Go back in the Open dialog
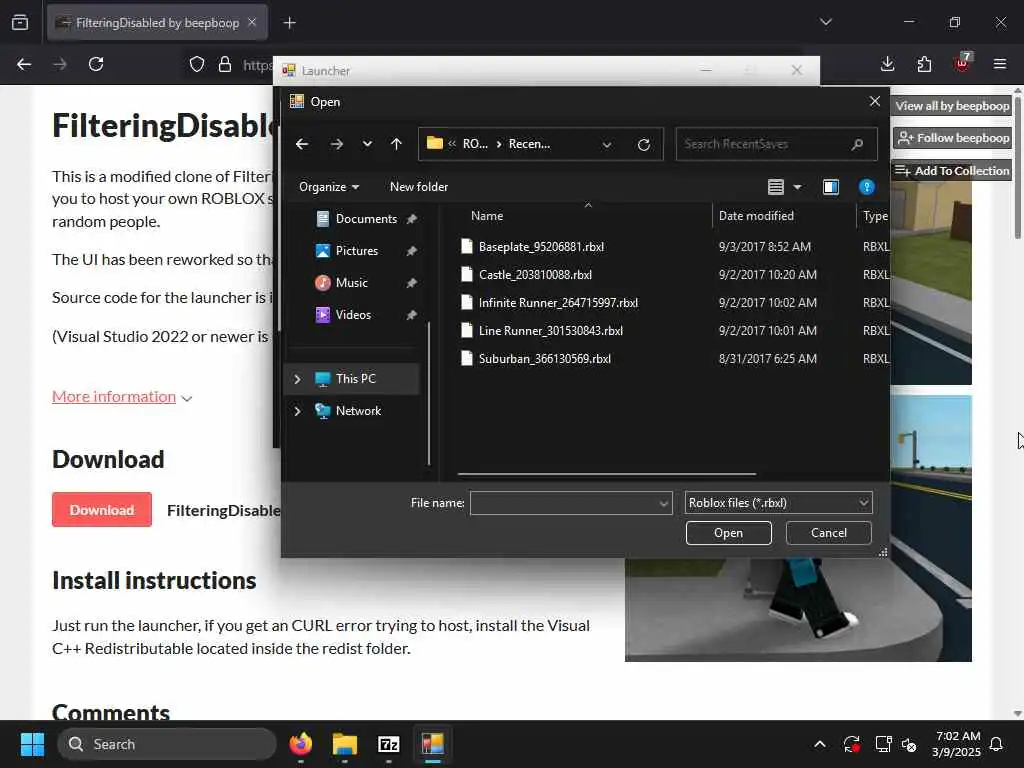 (302, 144)
